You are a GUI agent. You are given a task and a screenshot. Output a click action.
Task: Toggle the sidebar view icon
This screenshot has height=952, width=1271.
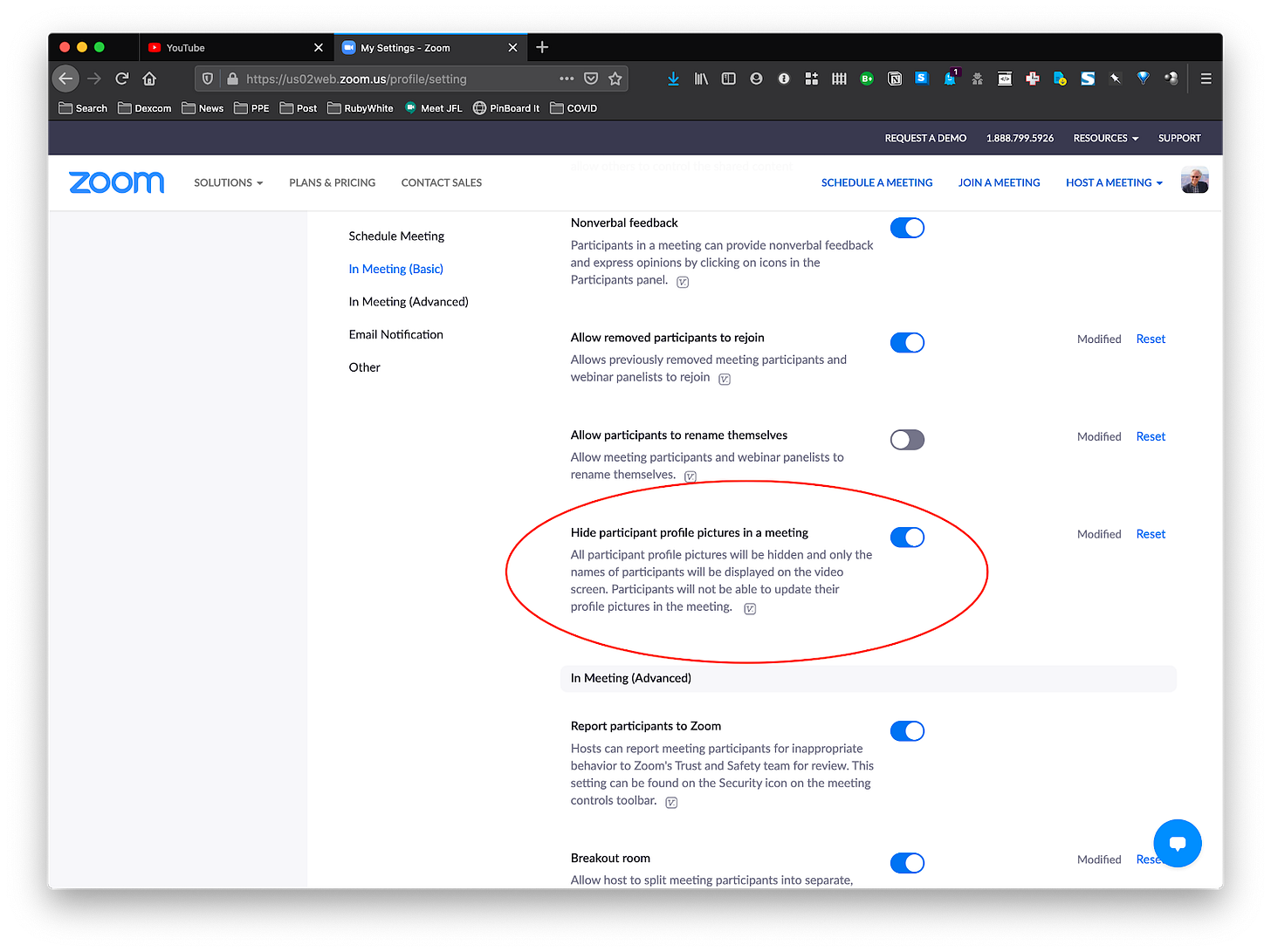(729, 79)
